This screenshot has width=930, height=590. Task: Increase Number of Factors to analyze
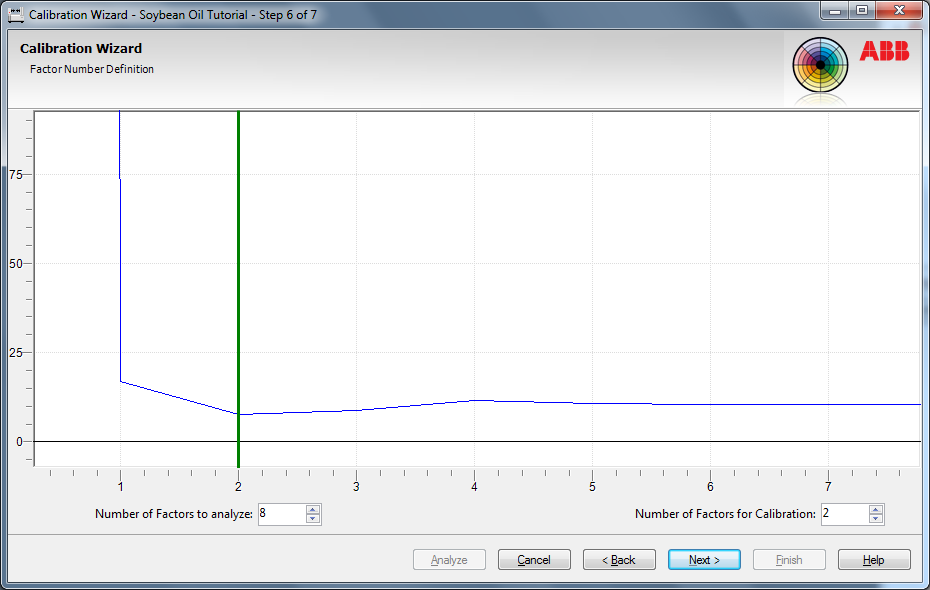[313, 509]
